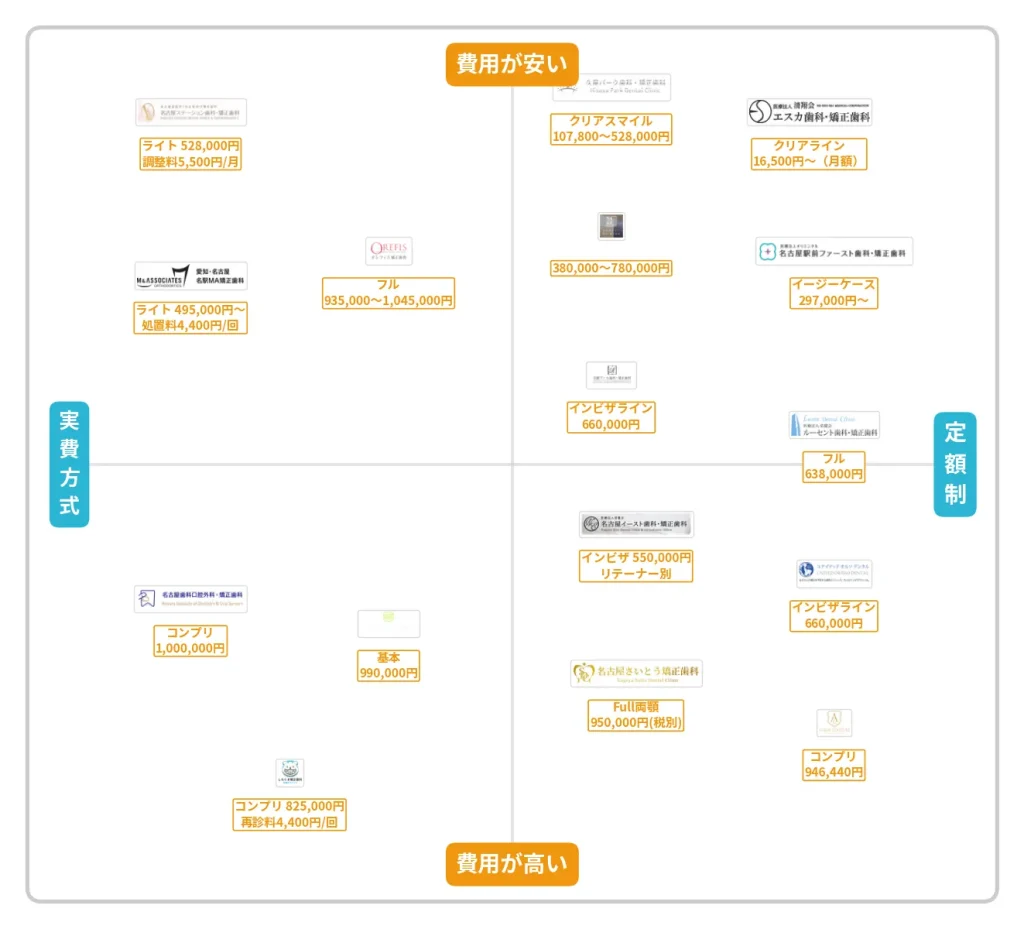Click the エスカ歯科・矯正歯科 logo
Viewport: 1024px width, 929px height.
tap(809, 112)
